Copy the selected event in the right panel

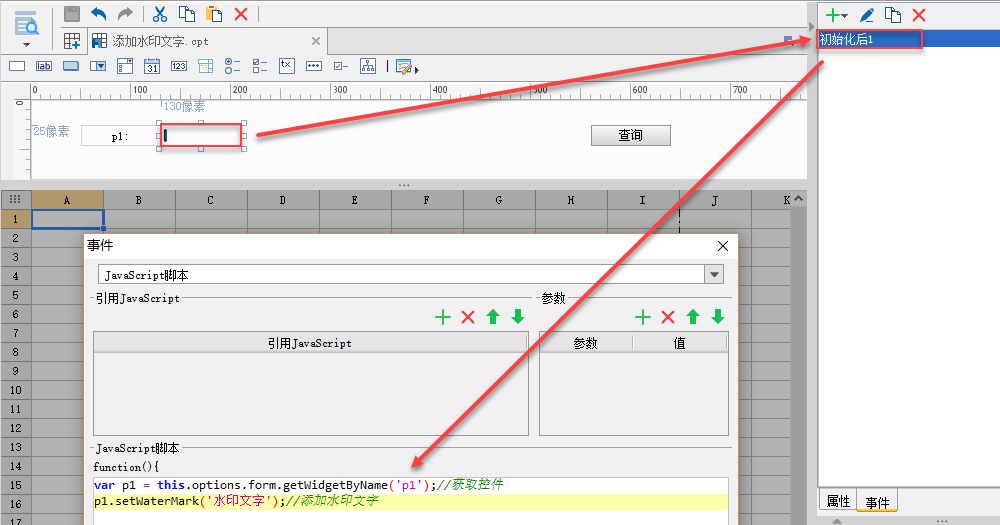(893, 15)
